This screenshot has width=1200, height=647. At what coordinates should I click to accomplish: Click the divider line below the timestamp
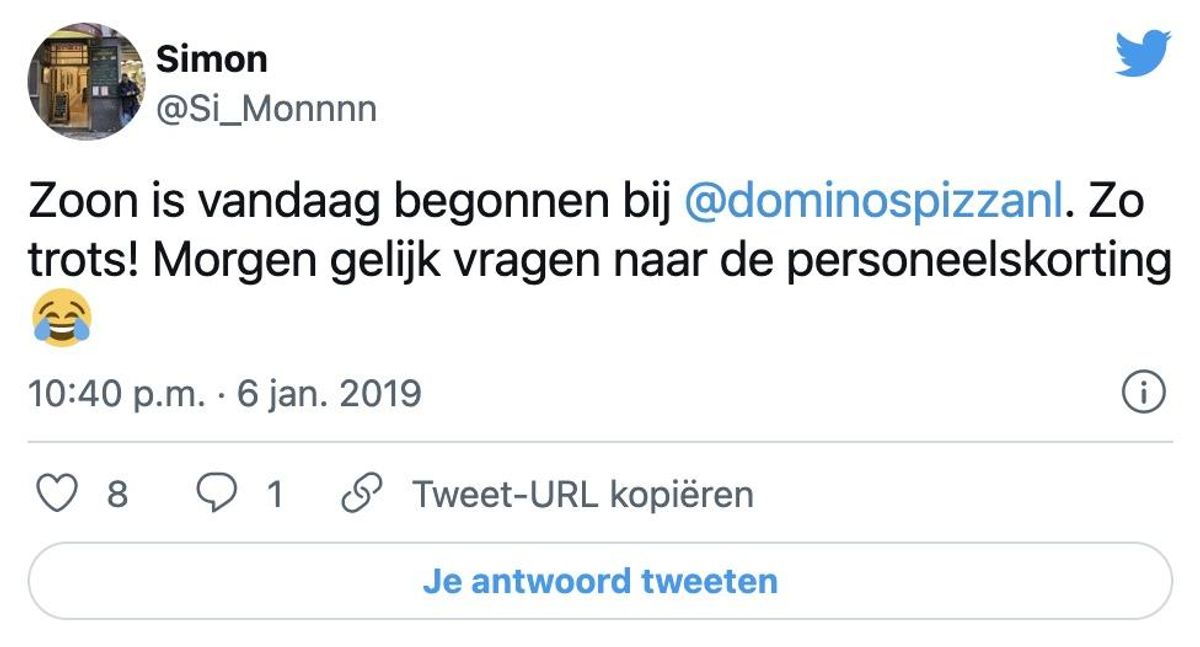pos(600,441)
